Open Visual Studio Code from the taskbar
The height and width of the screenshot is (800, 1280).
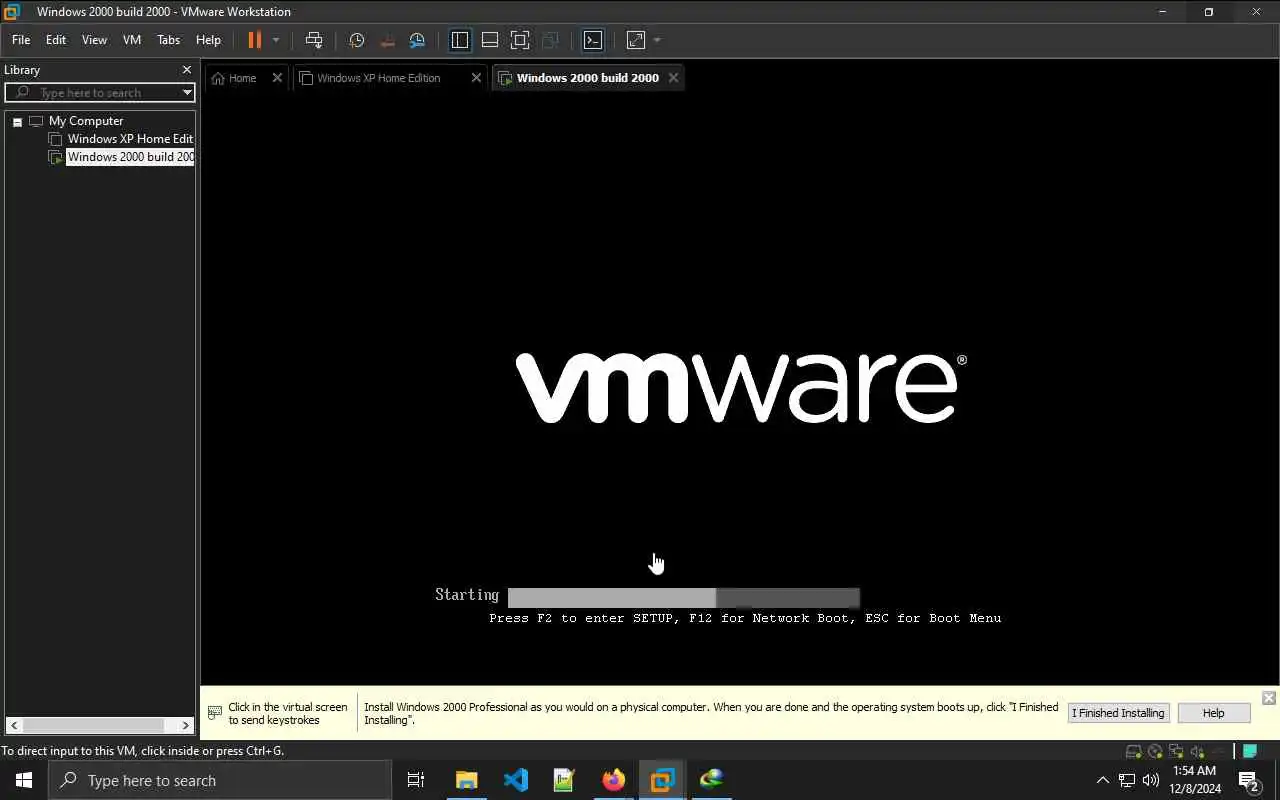coord(516,780)
